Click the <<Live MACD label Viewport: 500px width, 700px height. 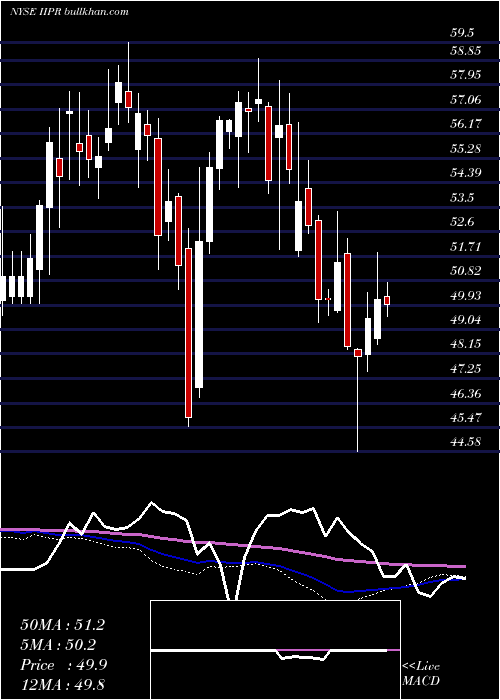[x=421, y=673]
